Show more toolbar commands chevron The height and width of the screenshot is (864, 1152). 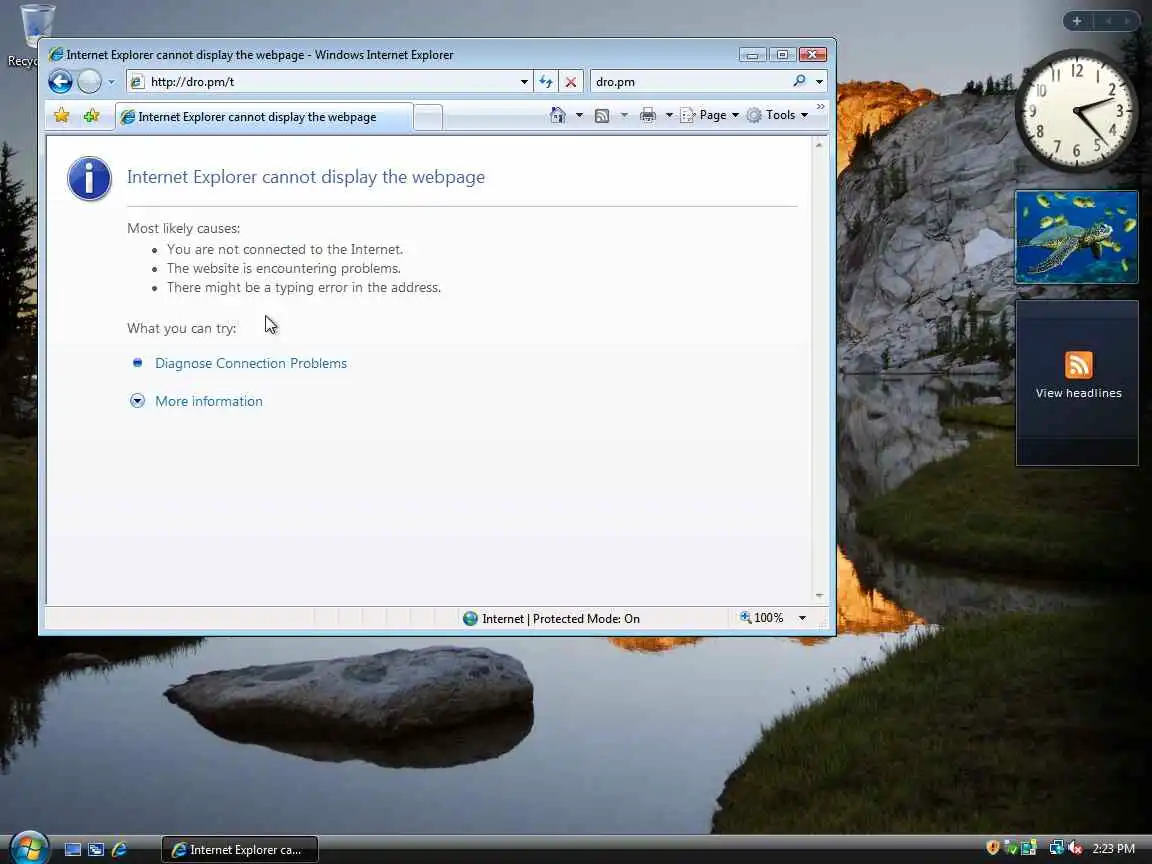pos(821,107)
